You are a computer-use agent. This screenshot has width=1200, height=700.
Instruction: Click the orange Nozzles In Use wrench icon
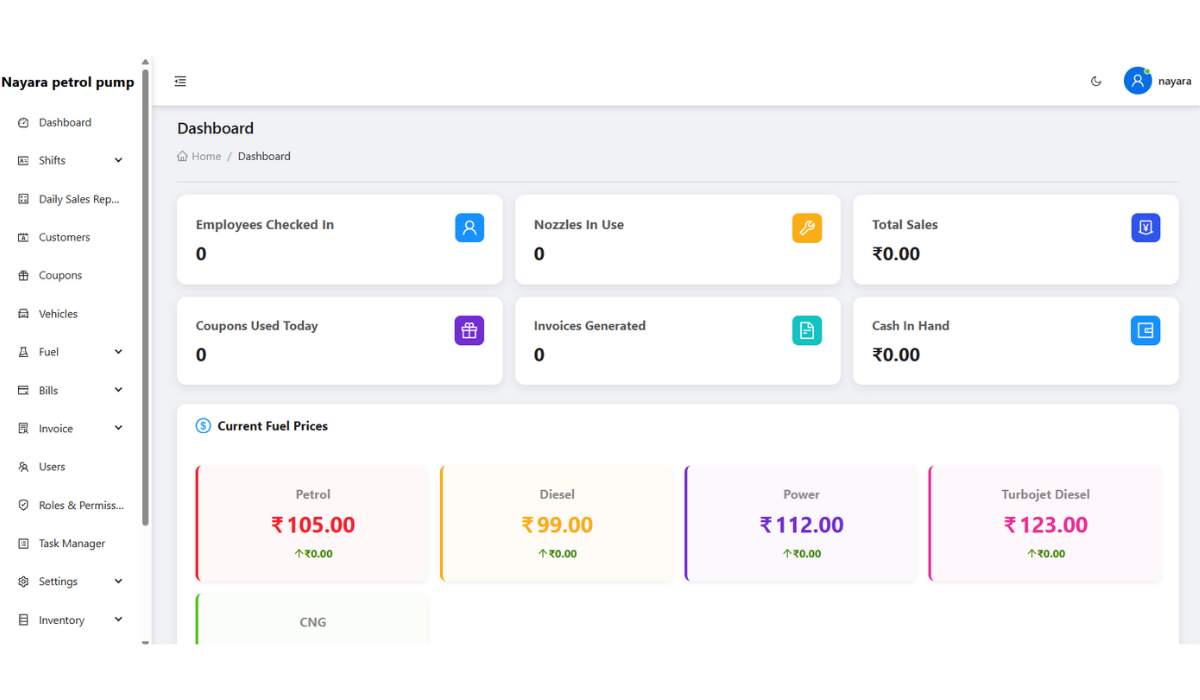[x=807, y=228]
